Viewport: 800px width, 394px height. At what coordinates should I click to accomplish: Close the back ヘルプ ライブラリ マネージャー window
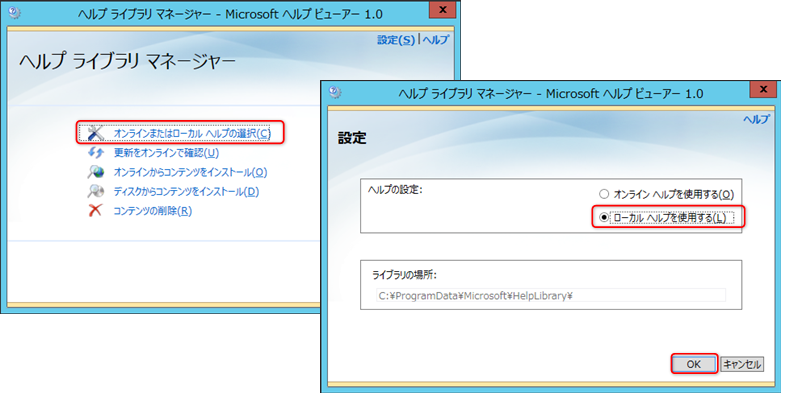click(443, 10)
